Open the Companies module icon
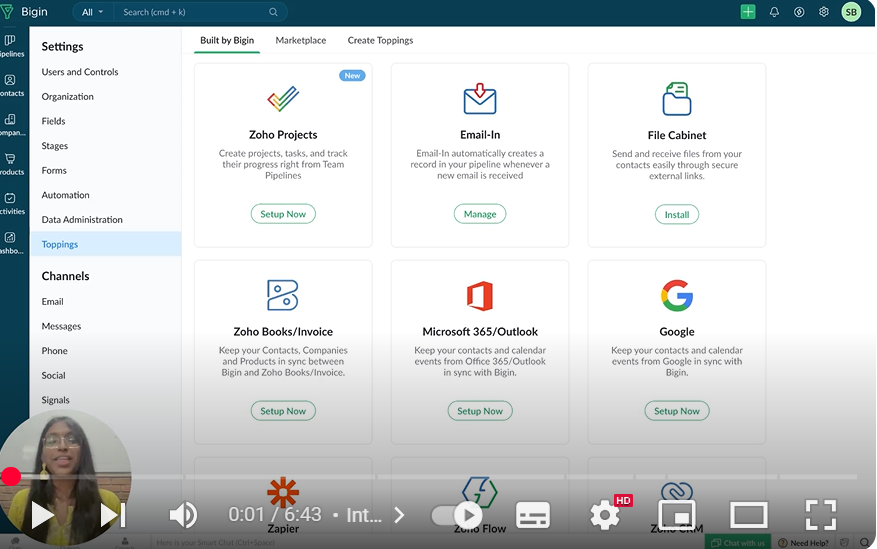 10,119
